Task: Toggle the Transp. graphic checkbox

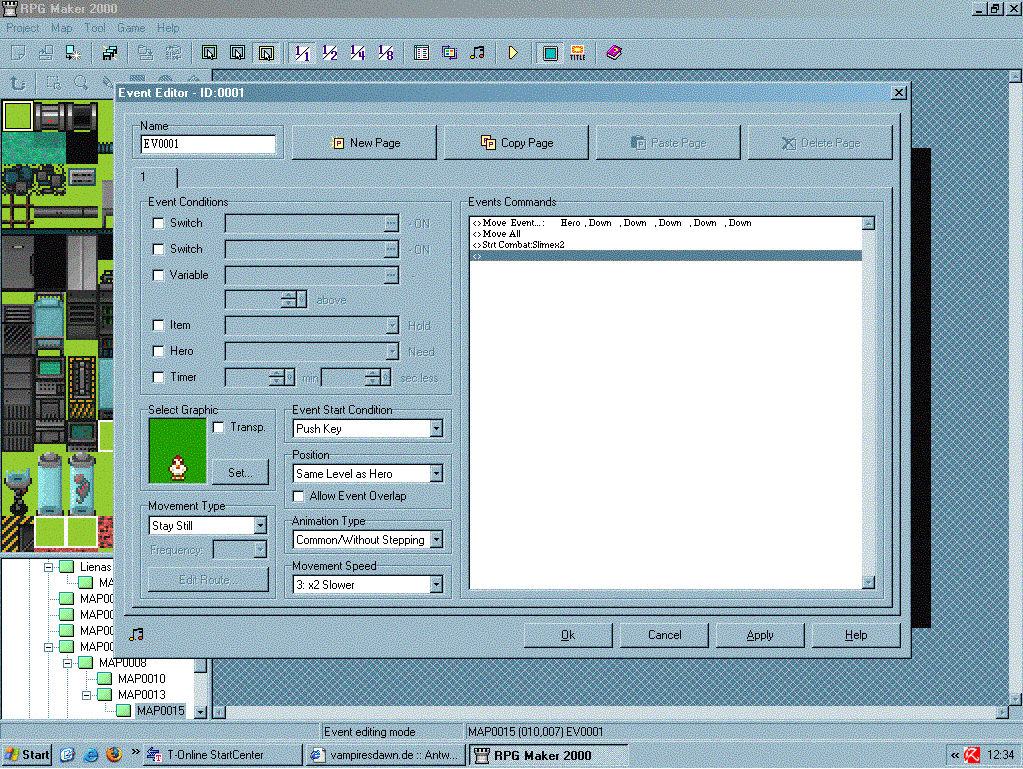Action: (219, 427)
